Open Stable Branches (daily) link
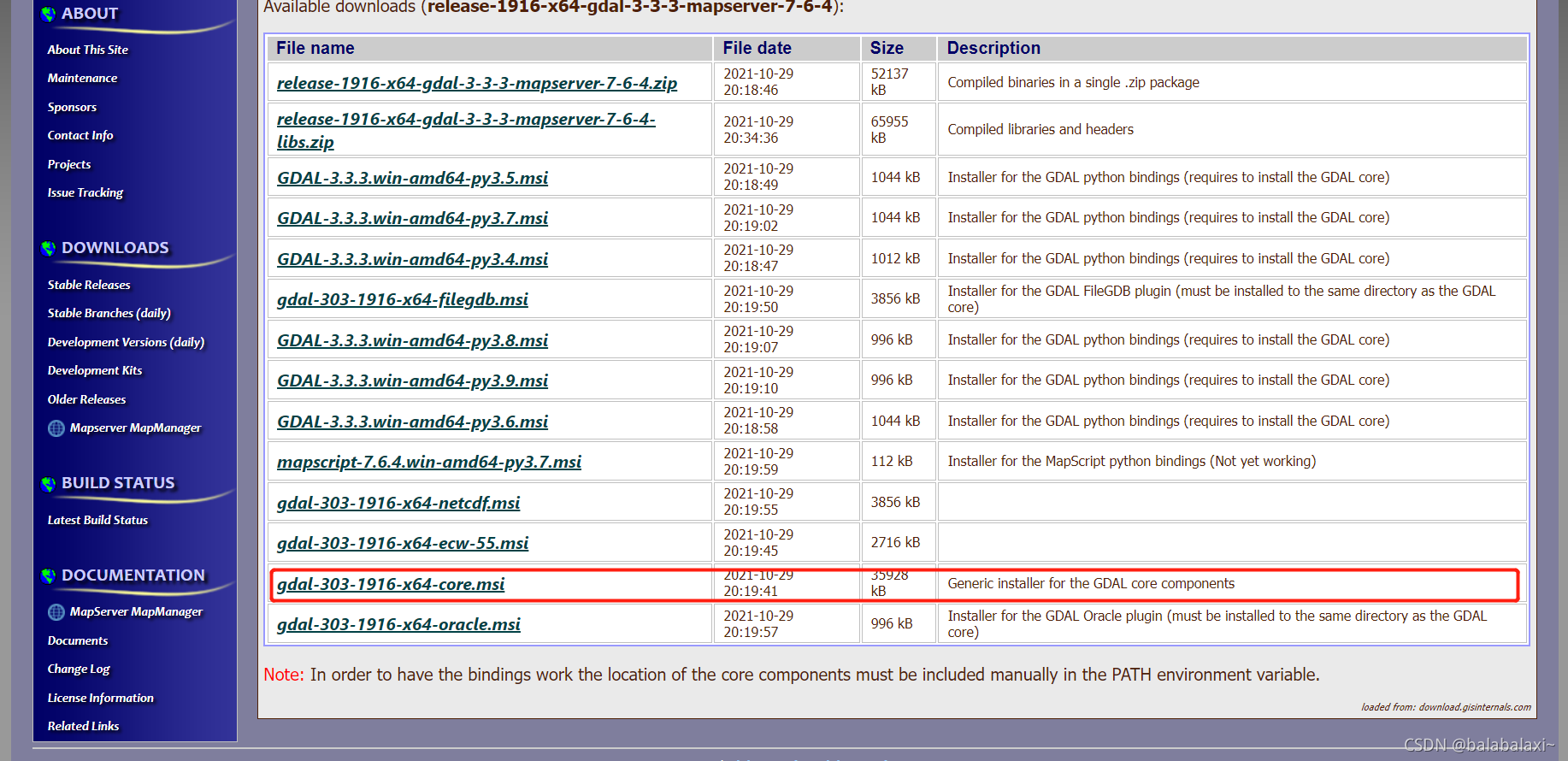The height and width of the screenshot is (761, 1568). tap(109, 313)
